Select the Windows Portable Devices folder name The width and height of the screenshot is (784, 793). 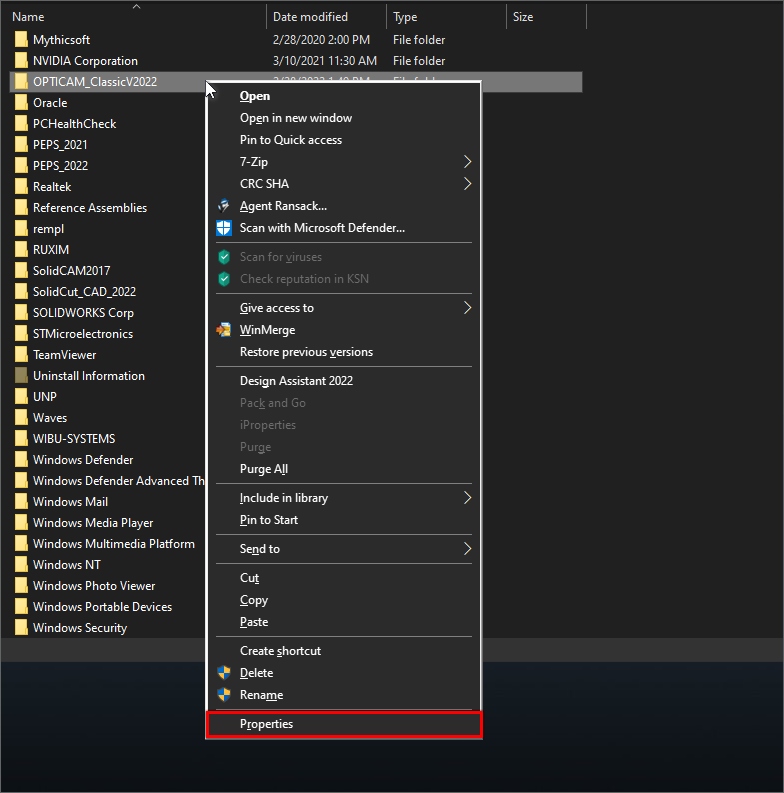[x=103, y=607]
